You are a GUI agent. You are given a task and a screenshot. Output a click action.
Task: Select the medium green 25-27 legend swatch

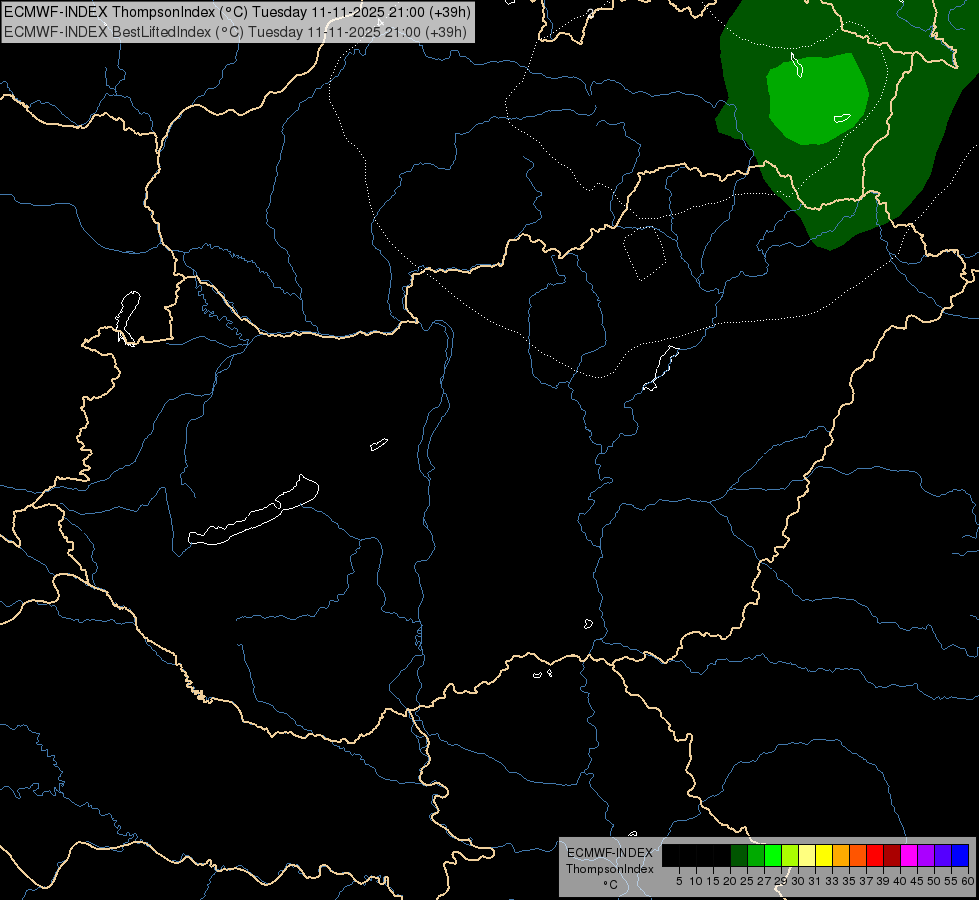pyautogui.click(x=755, y=855)
